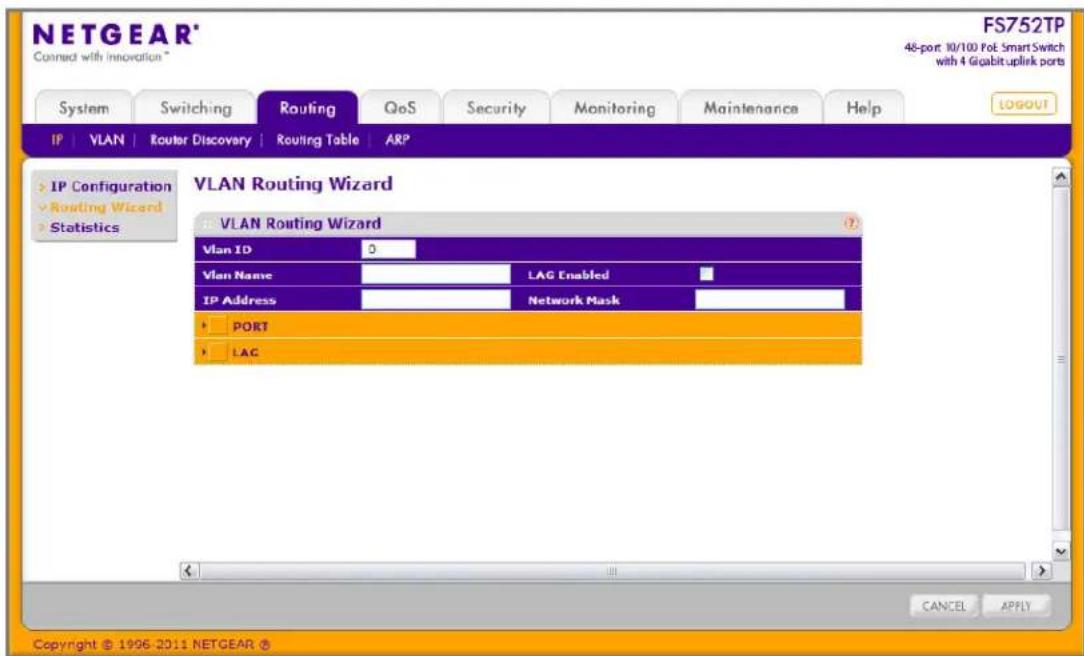Select the VLAN submenu item
This screenshot has height=656, width=1084.
(x=106, y=140)
